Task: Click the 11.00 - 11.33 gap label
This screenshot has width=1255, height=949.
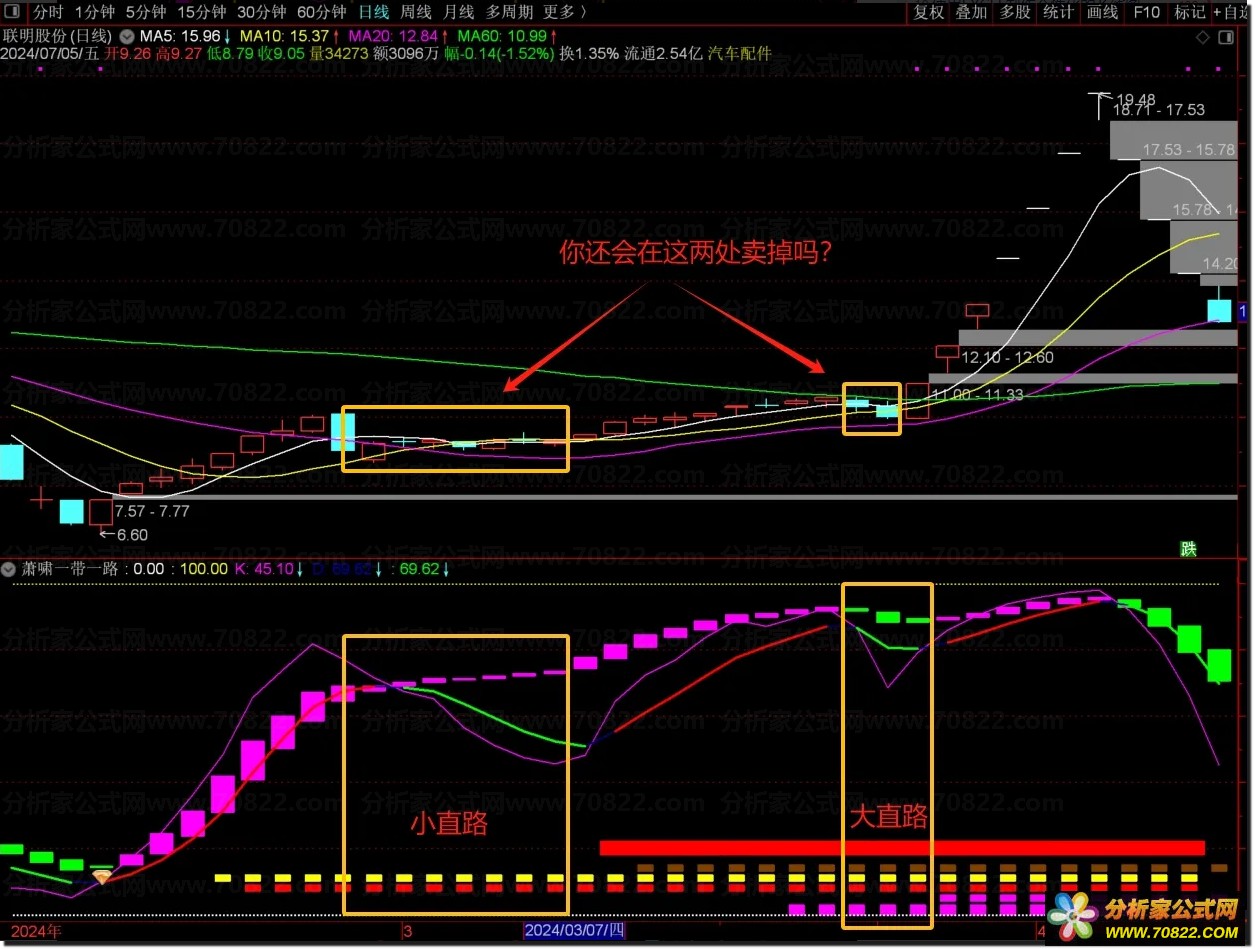Action: click(978, 395)
